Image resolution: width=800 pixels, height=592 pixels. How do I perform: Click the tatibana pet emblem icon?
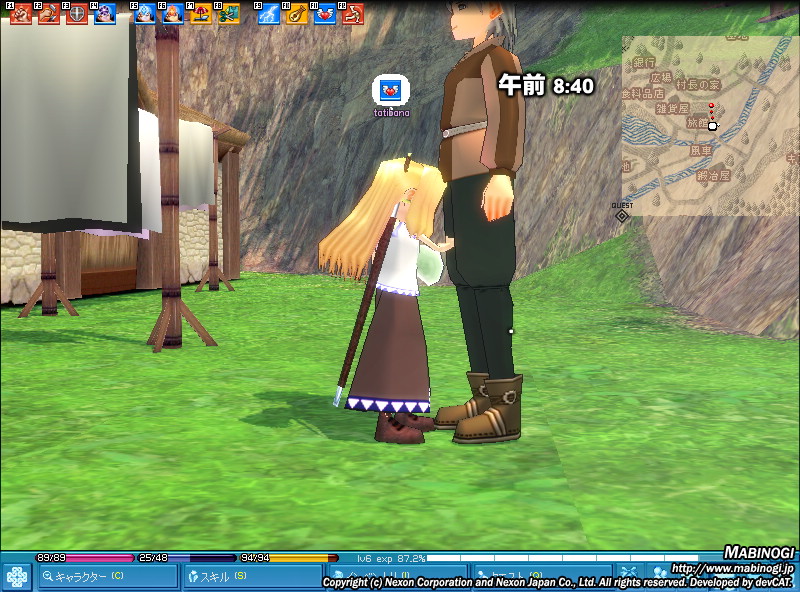[391, 90]
